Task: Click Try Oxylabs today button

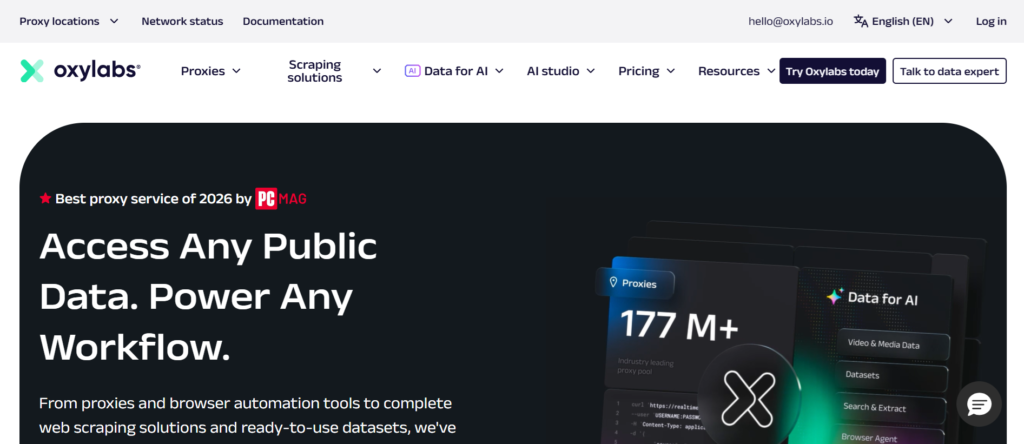Action: point(833,71)
